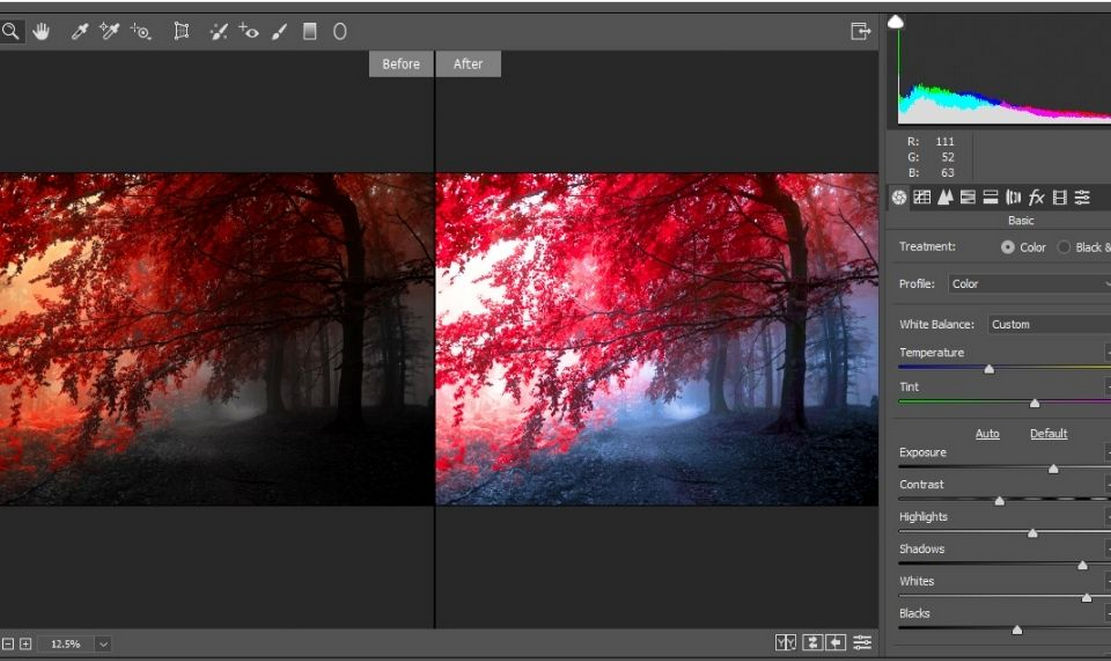
Task: Select the Spot Removal tool
Action: (x=216, y=31)
